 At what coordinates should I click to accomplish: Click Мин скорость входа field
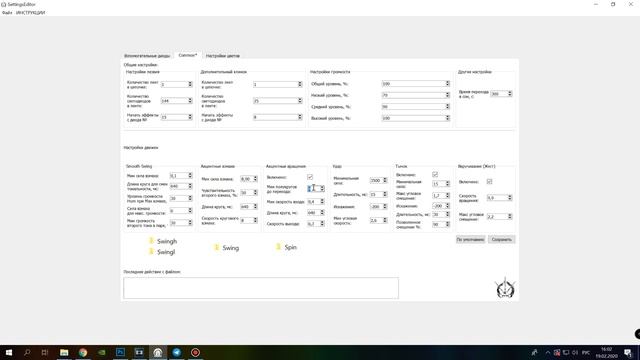click(x=316, y=202)
